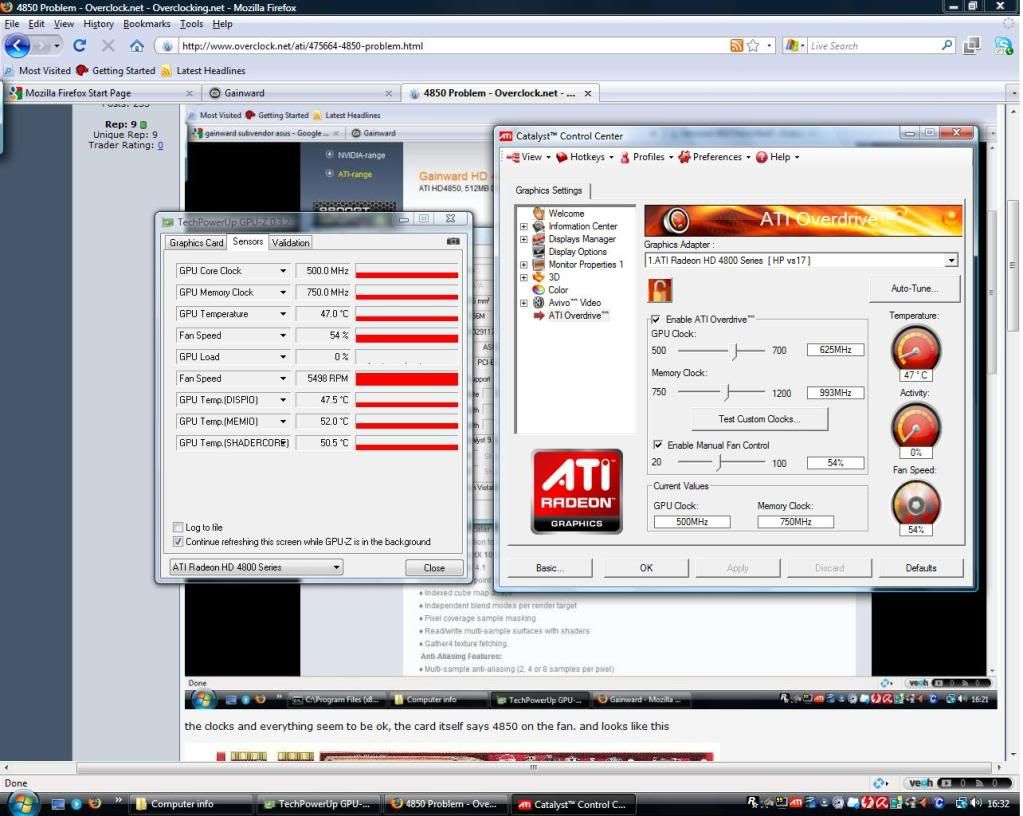Toggle Continue refreshing in background checkbox
Screen dimensions: 1023x816
coord(177,541)
